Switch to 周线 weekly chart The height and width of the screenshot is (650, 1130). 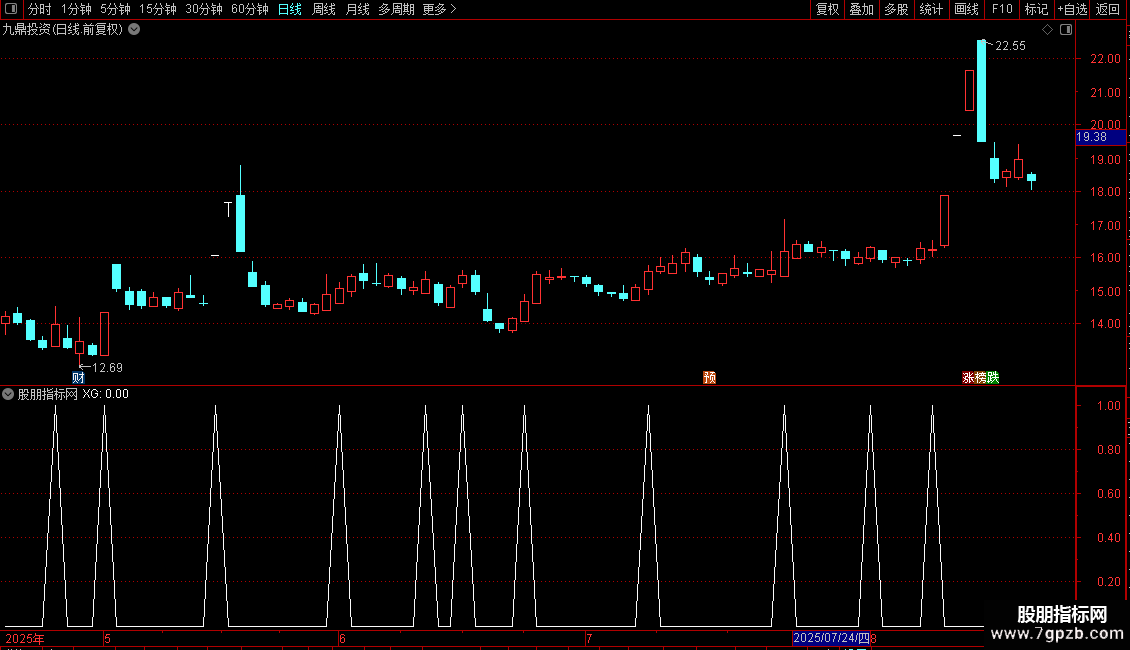tap(324, 9)
